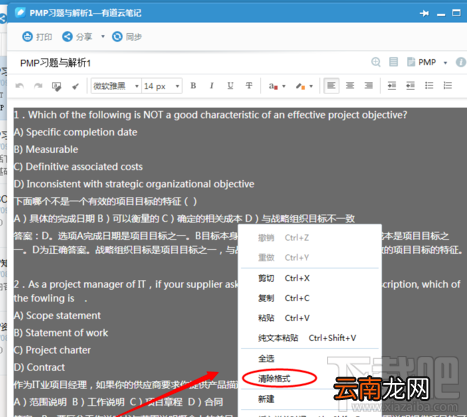
Task: Click the undo arrow in the formatting toolbar
Action: [20, 86]
